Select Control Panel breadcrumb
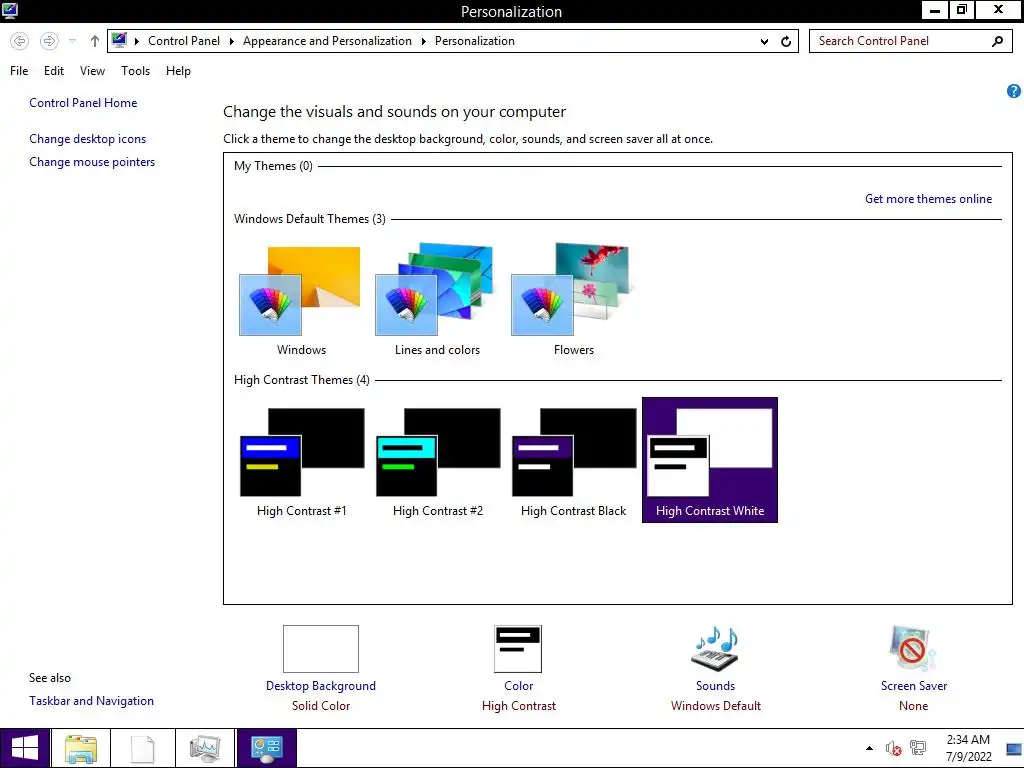The width and height of the screenshot is (1024, 768). tap(184, 40)
